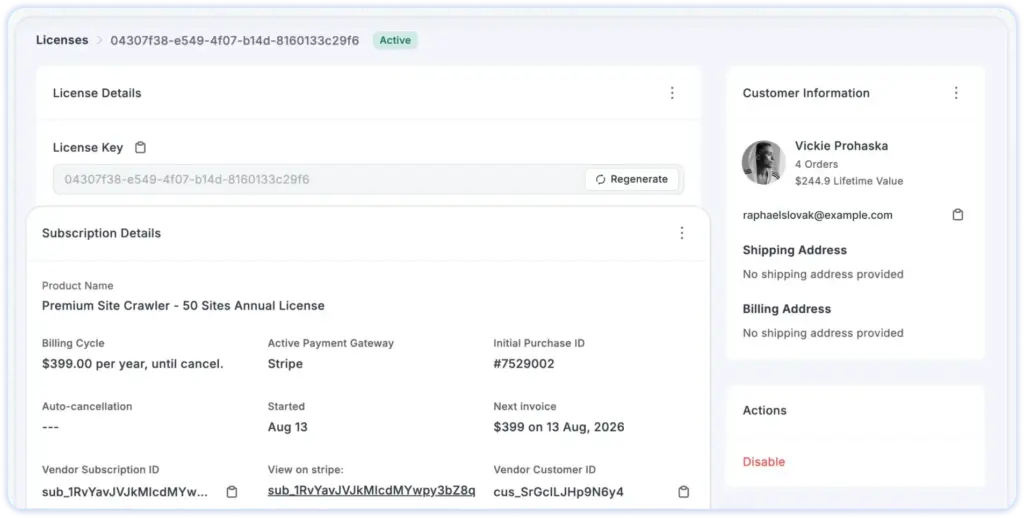Copy the Vendor Customer ID

pos(684,492)
